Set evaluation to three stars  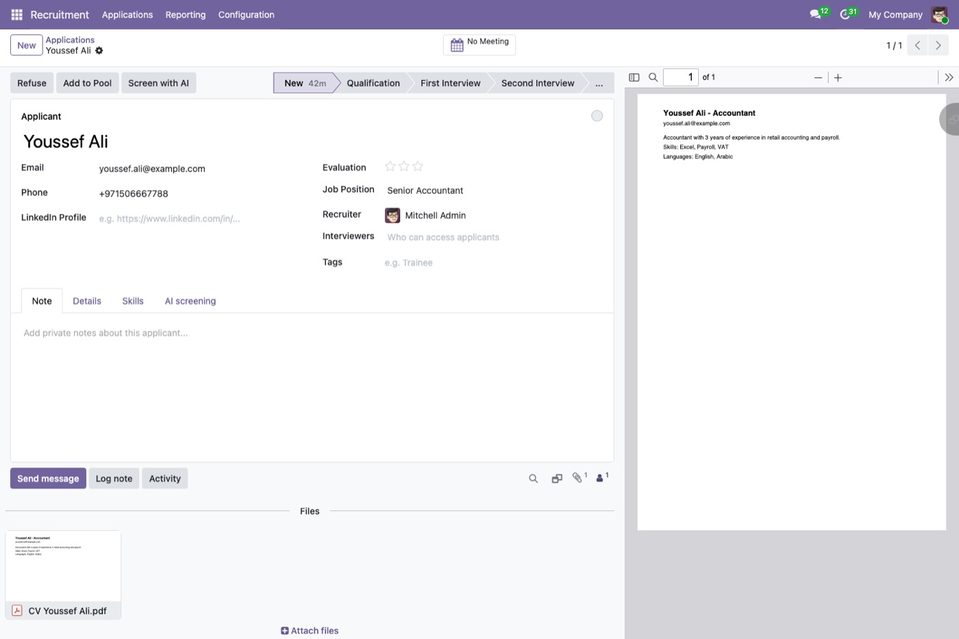pos(417,166)
